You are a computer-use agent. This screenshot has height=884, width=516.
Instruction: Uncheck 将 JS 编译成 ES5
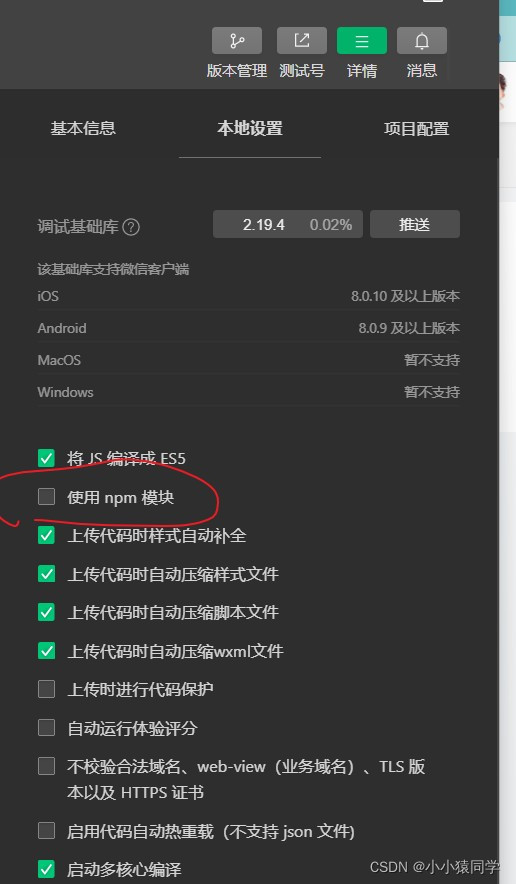(46, 458)
